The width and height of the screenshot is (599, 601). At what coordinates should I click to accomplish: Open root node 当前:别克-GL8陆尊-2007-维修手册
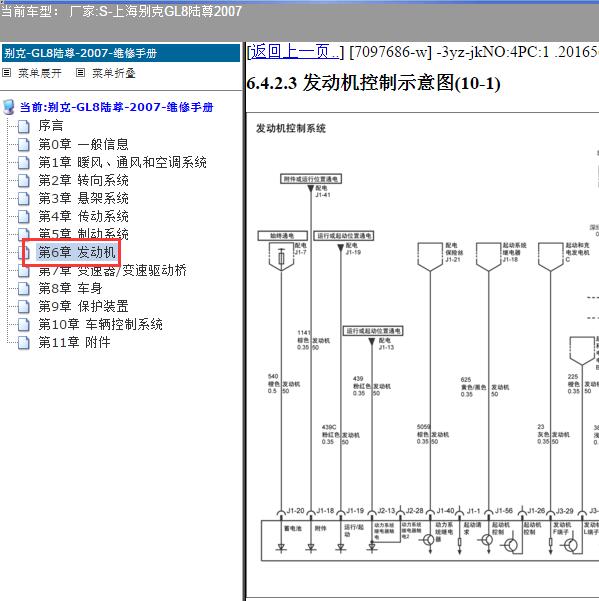click(116, 107)
